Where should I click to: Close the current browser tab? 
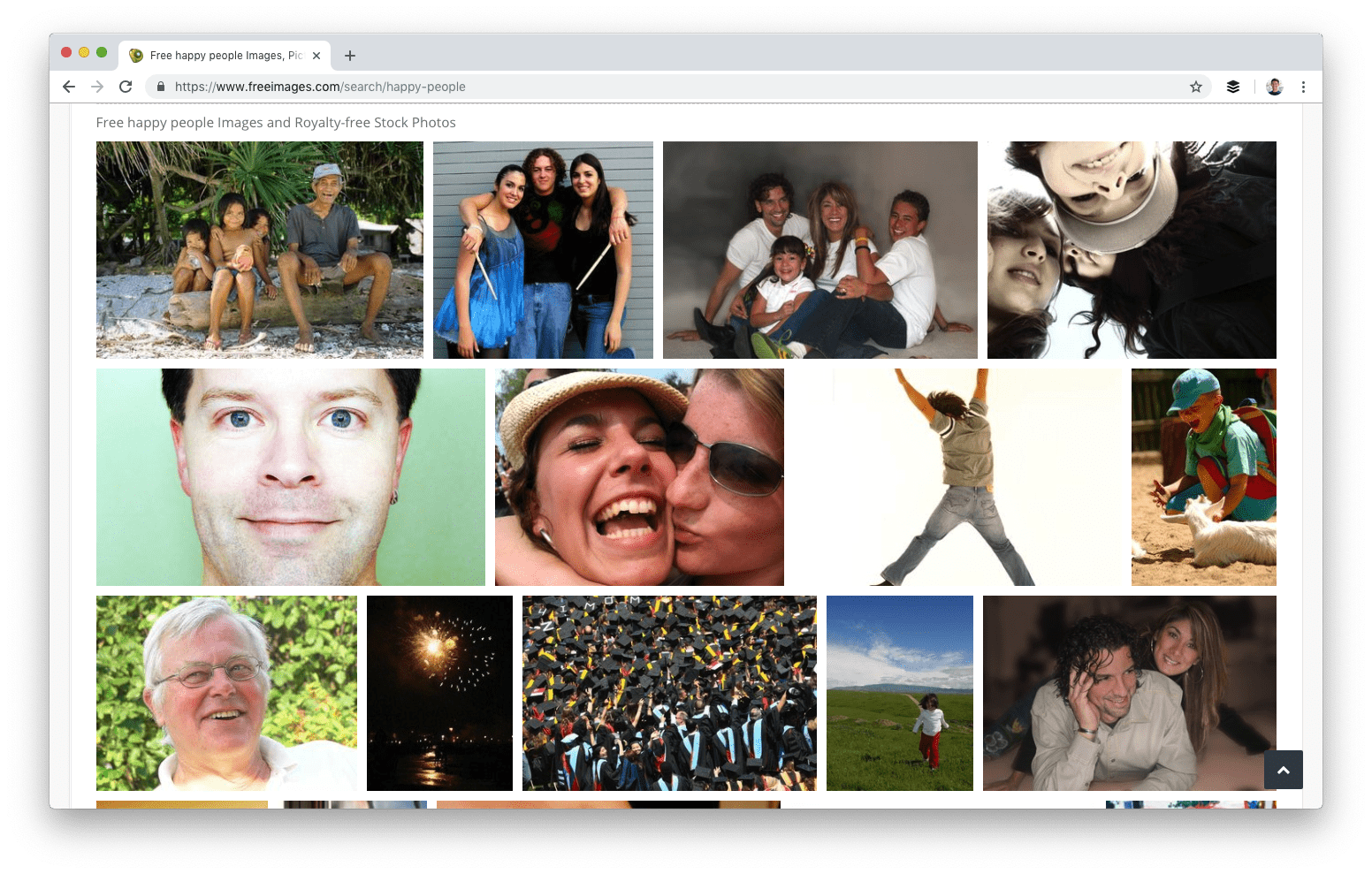(316, 55)
